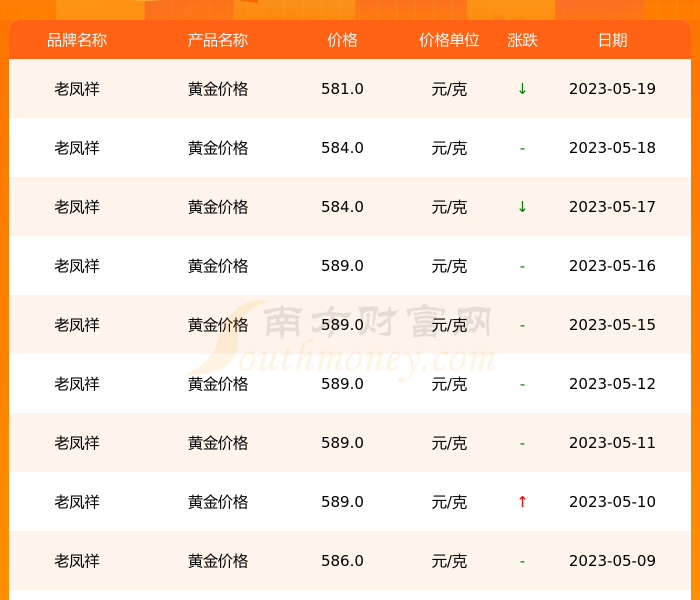Click the 日期 column header
Screen dimensions: 700x600
(x=612, y=40)
